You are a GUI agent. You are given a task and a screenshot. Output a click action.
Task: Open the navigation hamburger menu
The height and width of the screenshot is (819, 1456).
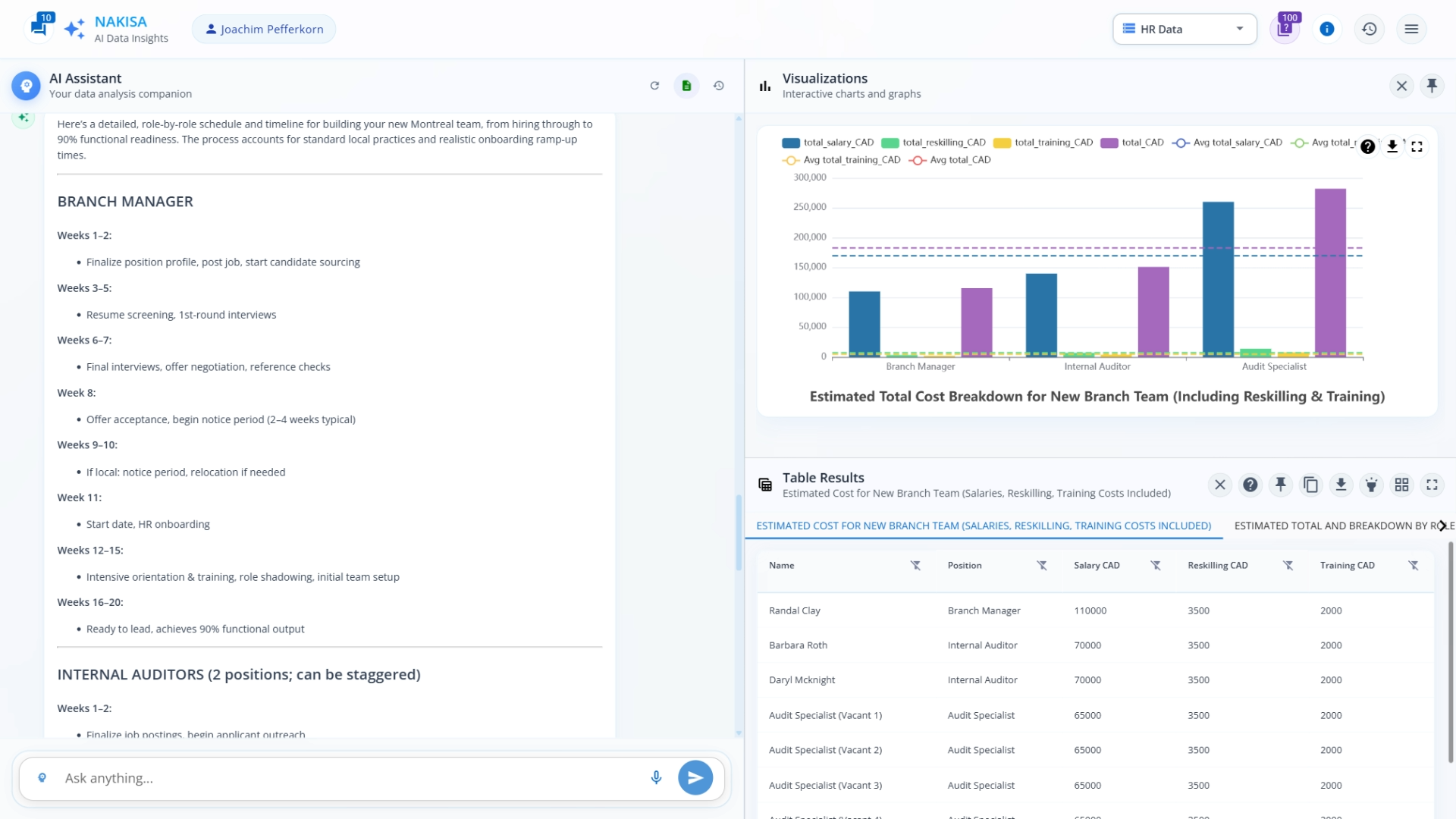point(1412,29)
